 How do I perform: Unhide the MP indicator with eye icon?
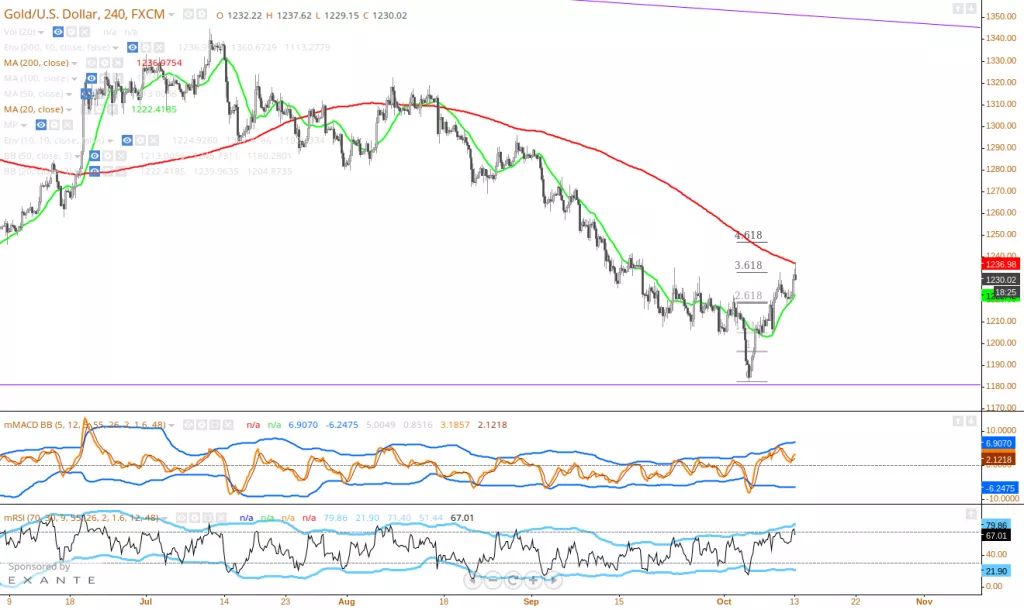pyautogui.click(x=41, y=124)
